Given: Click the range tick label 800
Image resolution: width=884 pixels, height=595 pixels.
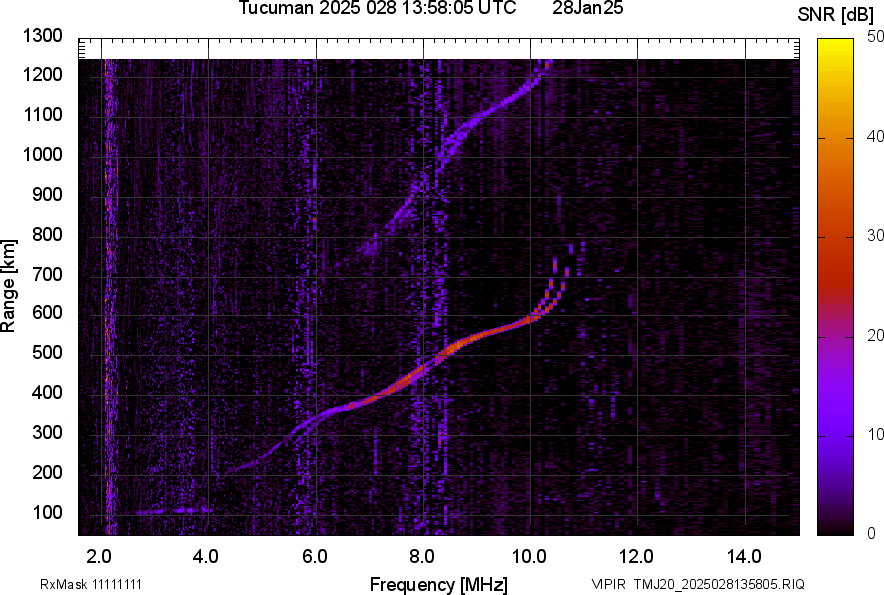Looking at the screenshot, I should coord(47,234).
